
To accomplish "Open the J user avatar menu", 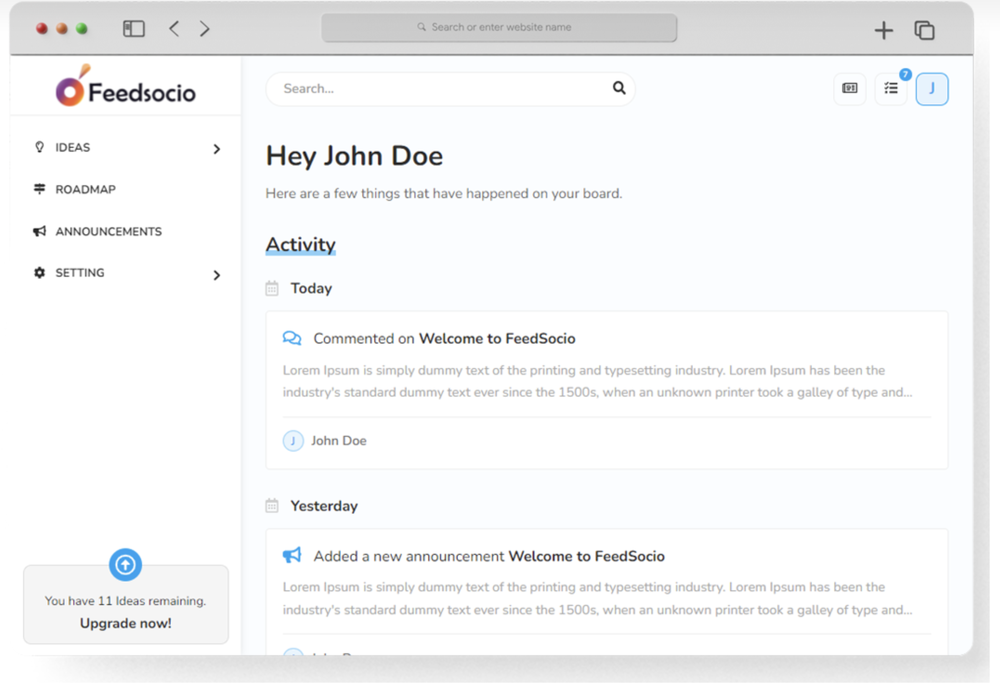I will coord(932,89).
